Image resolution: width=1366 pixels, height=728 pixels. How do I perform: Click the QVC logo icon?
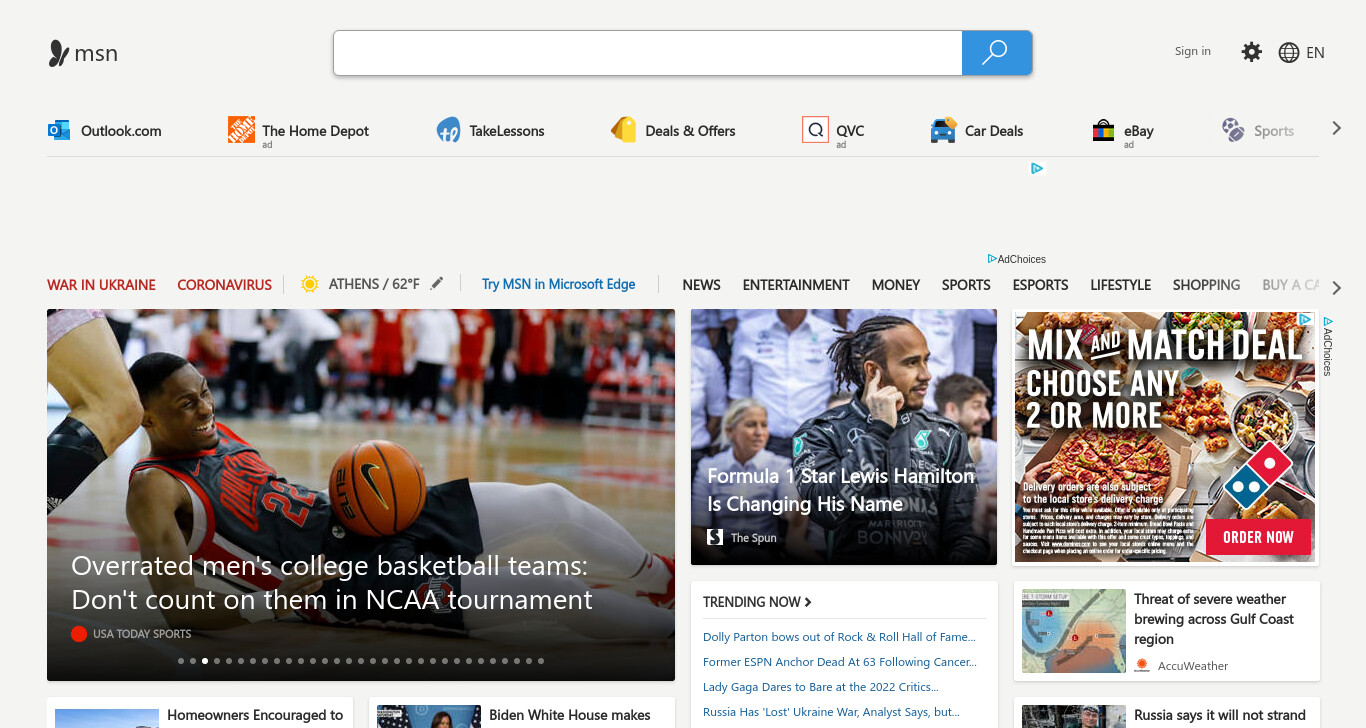click(815, 130)
